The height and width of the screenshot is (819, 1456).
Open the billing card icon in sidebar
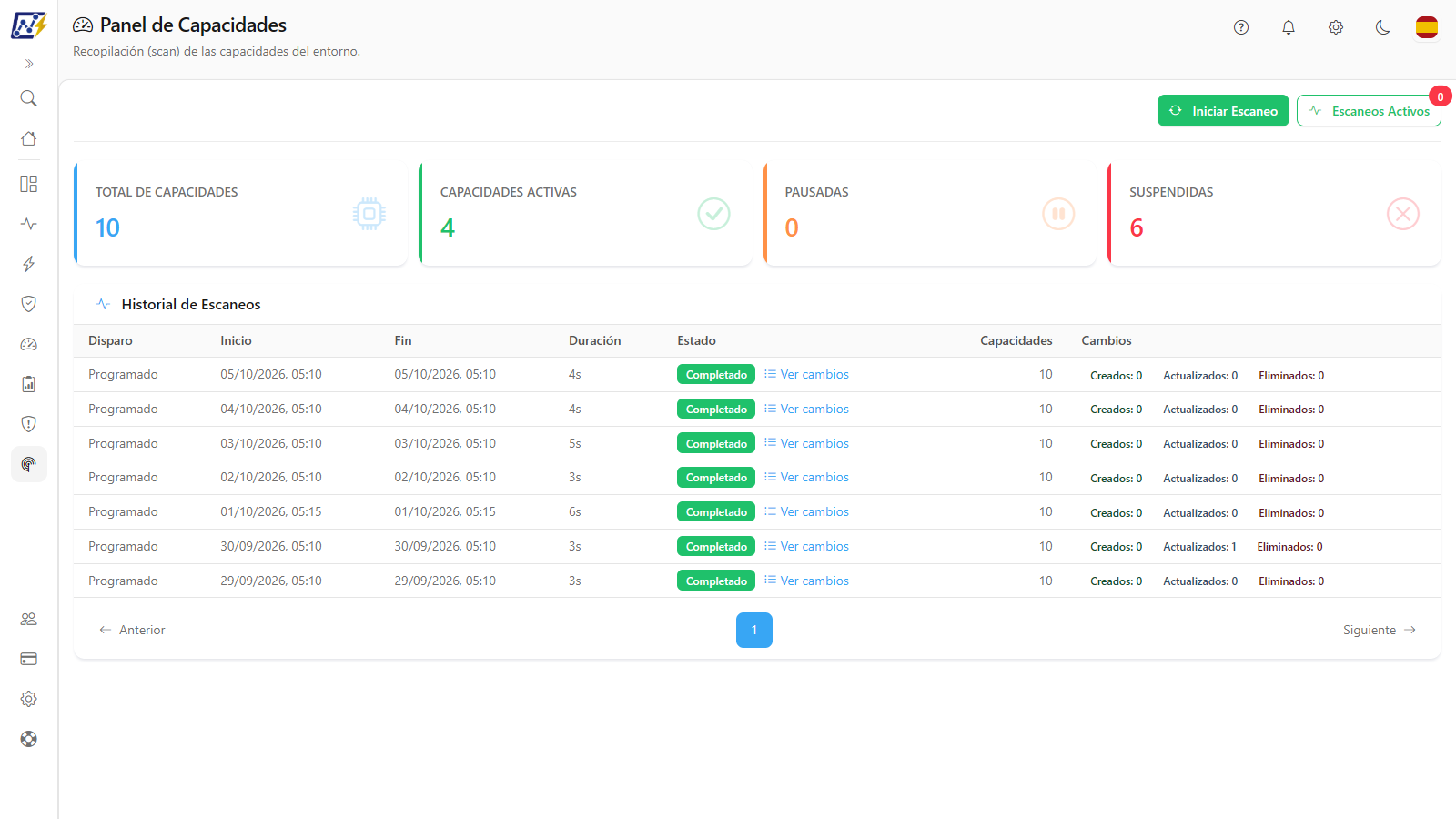point(29,659)
